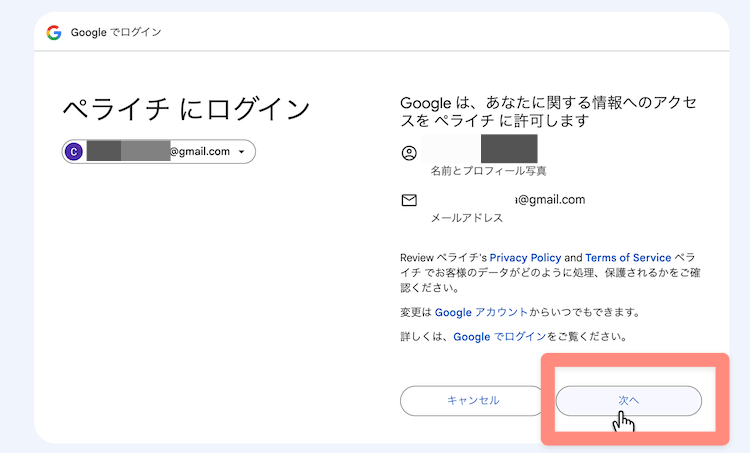Click the Google logo icon
This screenshot has height=453, width=750.
pyautogui.click(x=54, y=33)
